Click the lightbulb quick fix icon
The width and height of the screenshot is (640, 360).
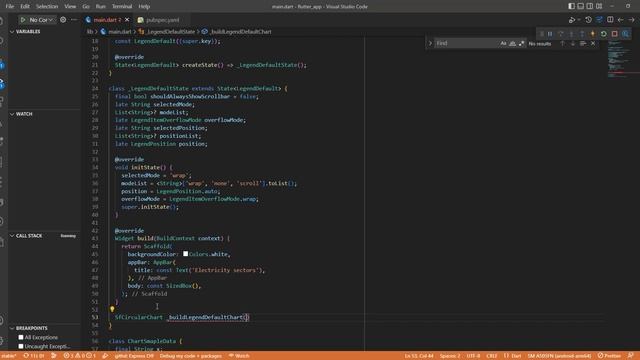pos(112,309)
